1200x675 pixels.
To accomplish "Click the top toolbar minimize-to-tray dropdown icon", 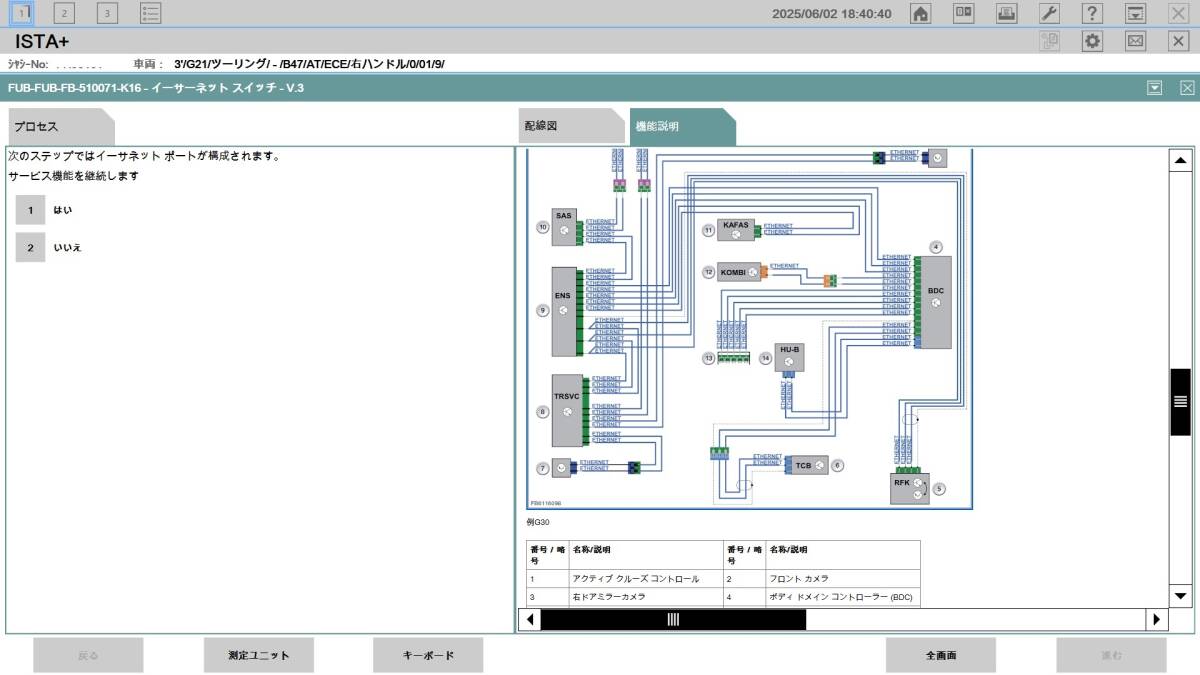I will click(x=1136, y=13).
